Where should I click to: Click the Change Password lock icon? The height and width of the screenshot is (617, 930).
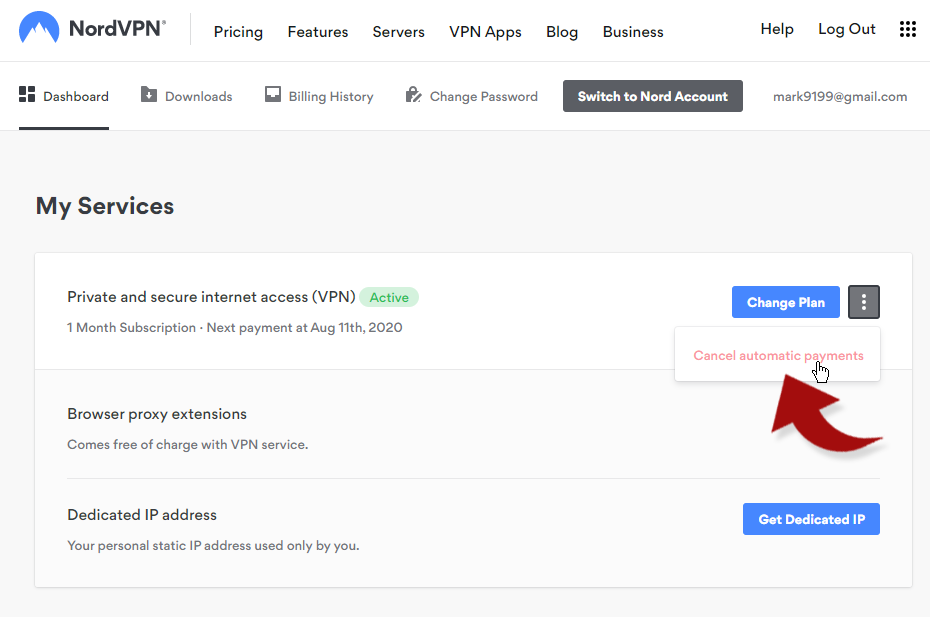413,94
